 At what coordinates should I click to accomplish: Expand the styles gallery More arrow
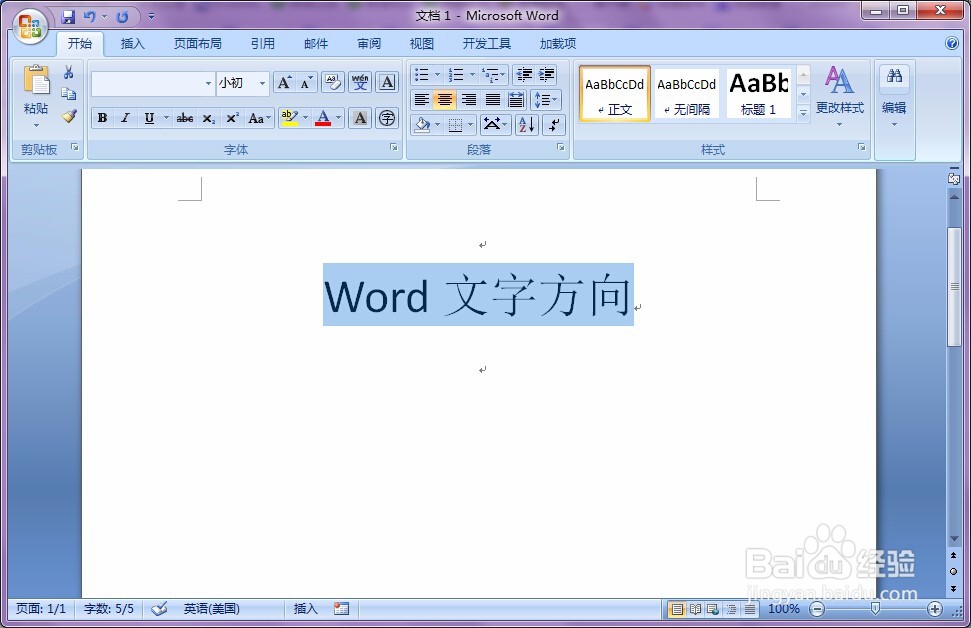803,113
